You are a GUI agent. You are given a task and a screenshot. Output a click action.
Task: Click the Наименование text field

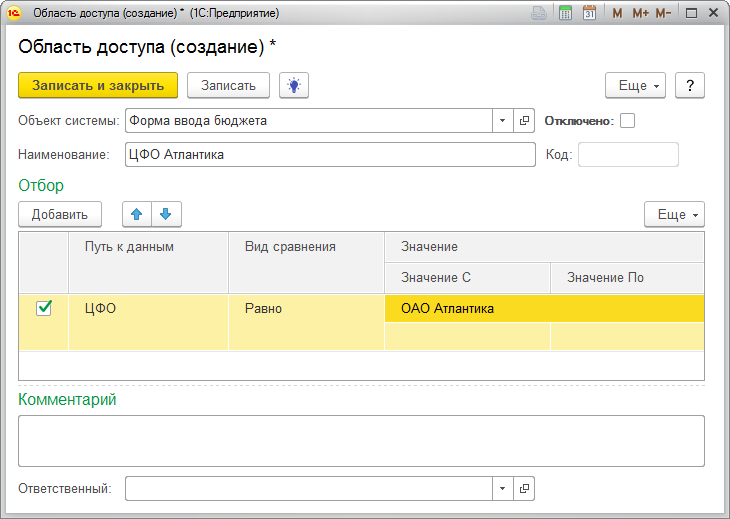tap(330, 154)
